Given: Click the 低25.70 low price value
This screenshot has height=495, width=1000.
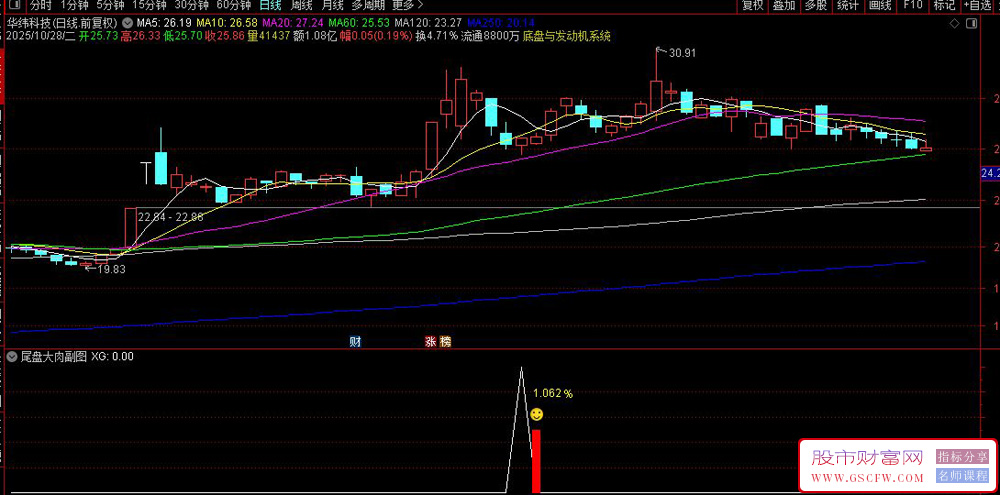Looking at the screenshot, I should tap(183, 36).
